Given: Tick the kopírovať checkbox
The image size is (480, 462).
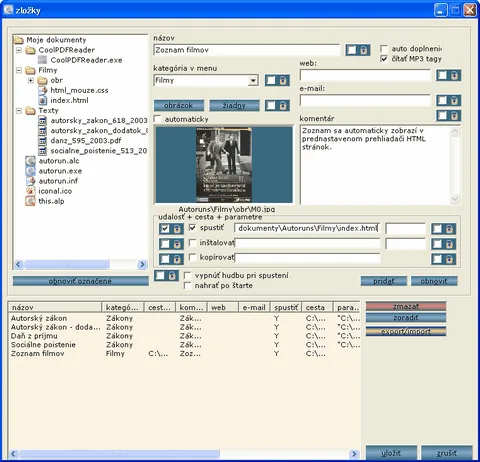Looking at the screenshot, I should pos(192,257).
